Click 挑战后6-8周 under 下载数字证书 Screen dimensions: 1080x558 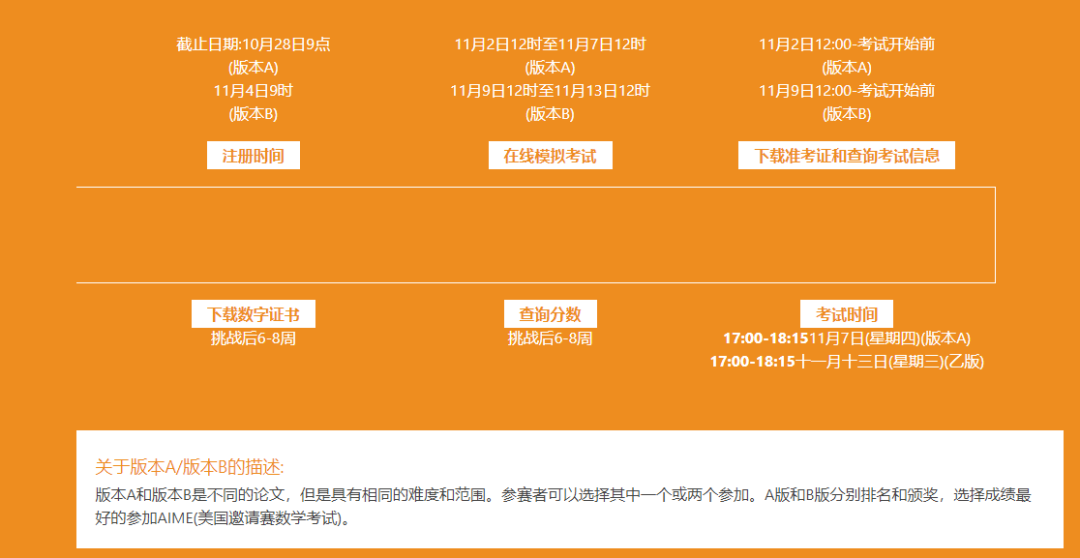point(253,339)
